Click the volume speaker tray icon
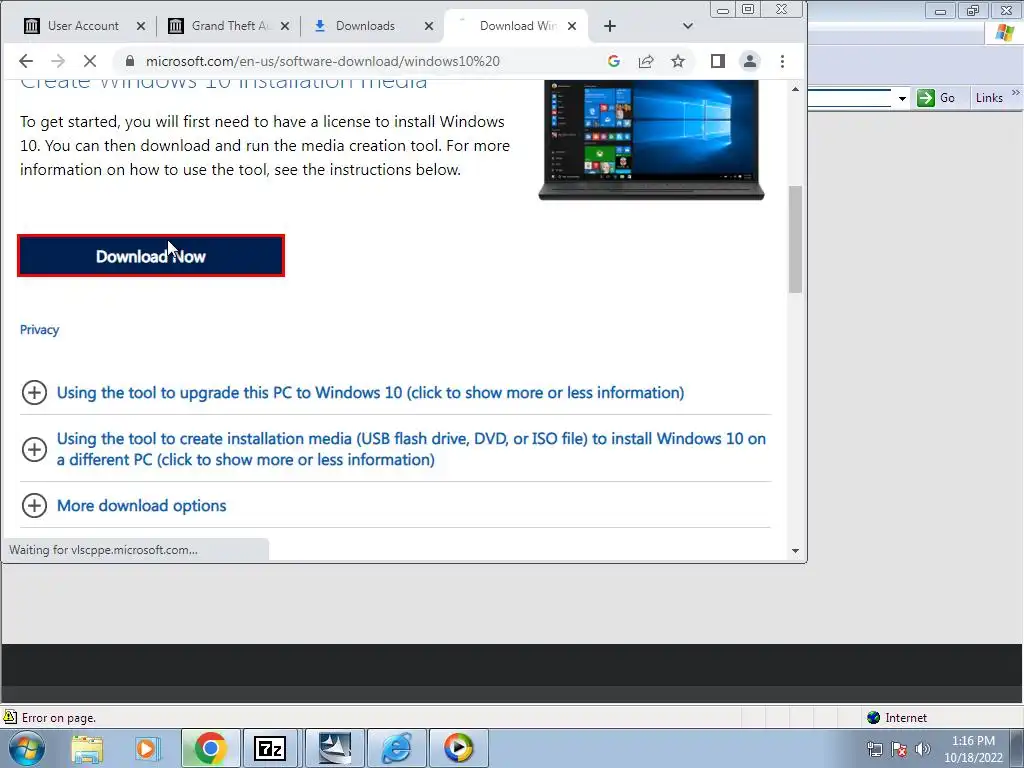 [923, 749]
